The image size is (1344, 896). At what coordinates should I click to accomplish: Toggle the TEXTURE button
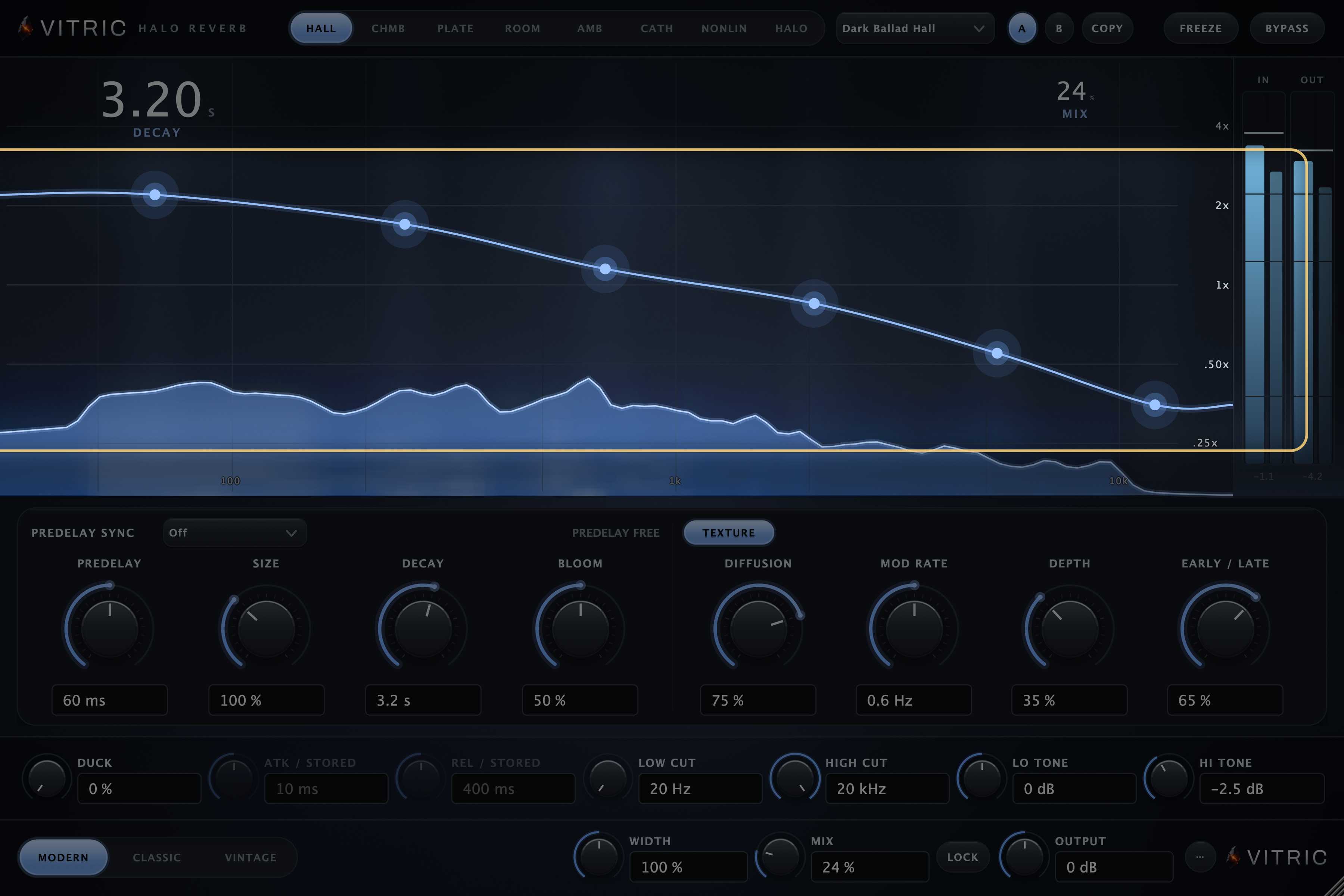click(x=729, y=533)
